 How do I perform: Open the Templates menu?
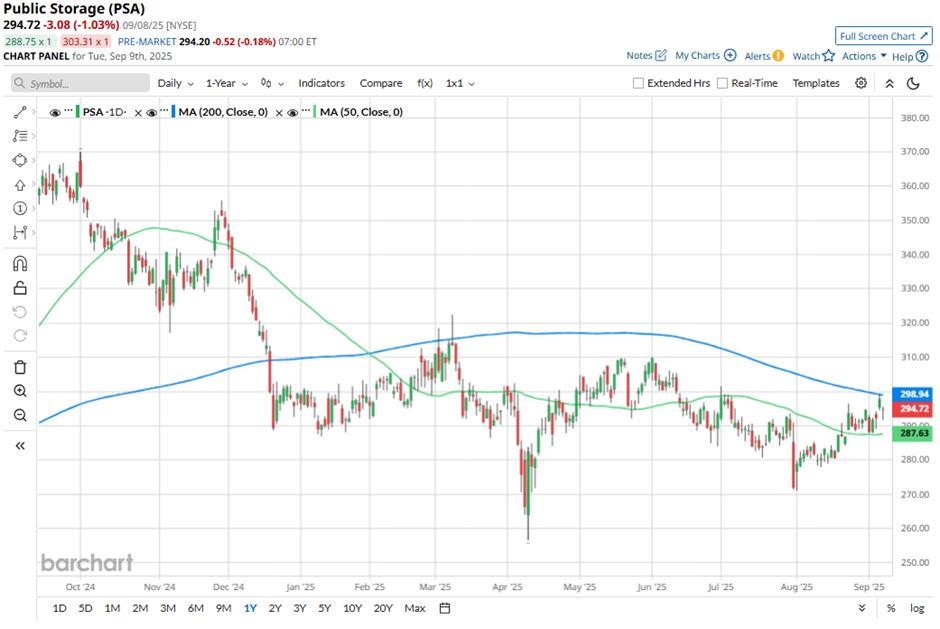[x=816, y=83]
